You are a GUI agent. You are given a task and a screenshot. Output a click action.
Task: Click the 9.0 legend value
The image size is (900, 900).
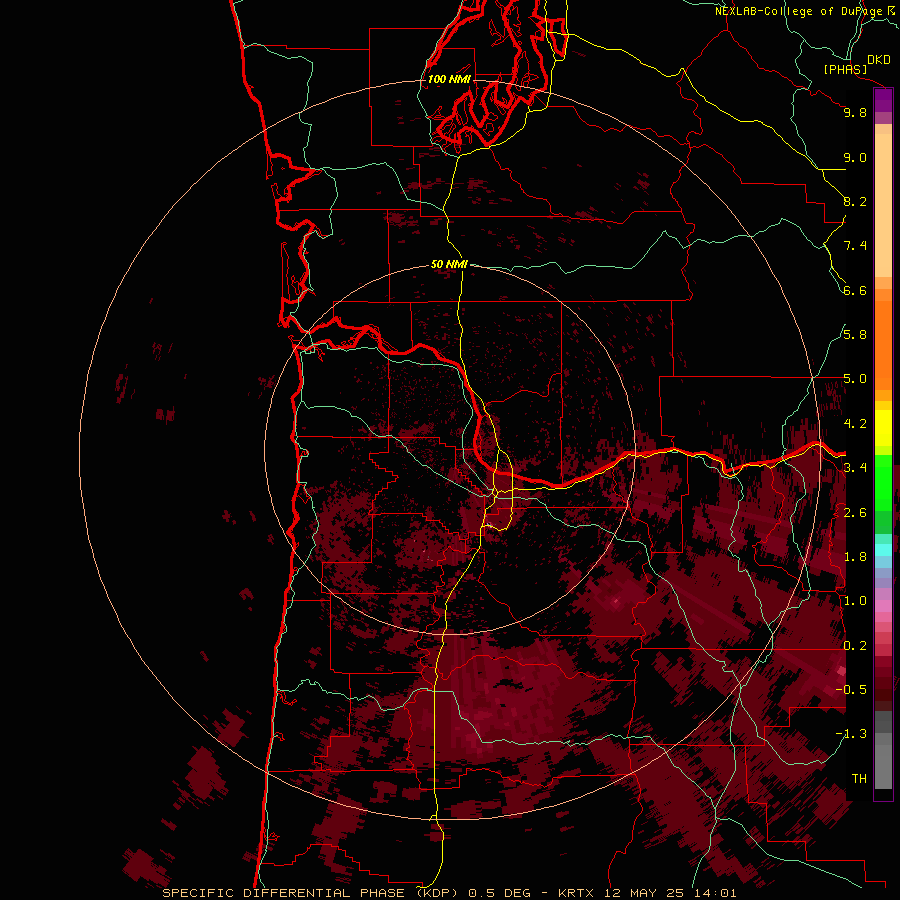click(855, 158)
